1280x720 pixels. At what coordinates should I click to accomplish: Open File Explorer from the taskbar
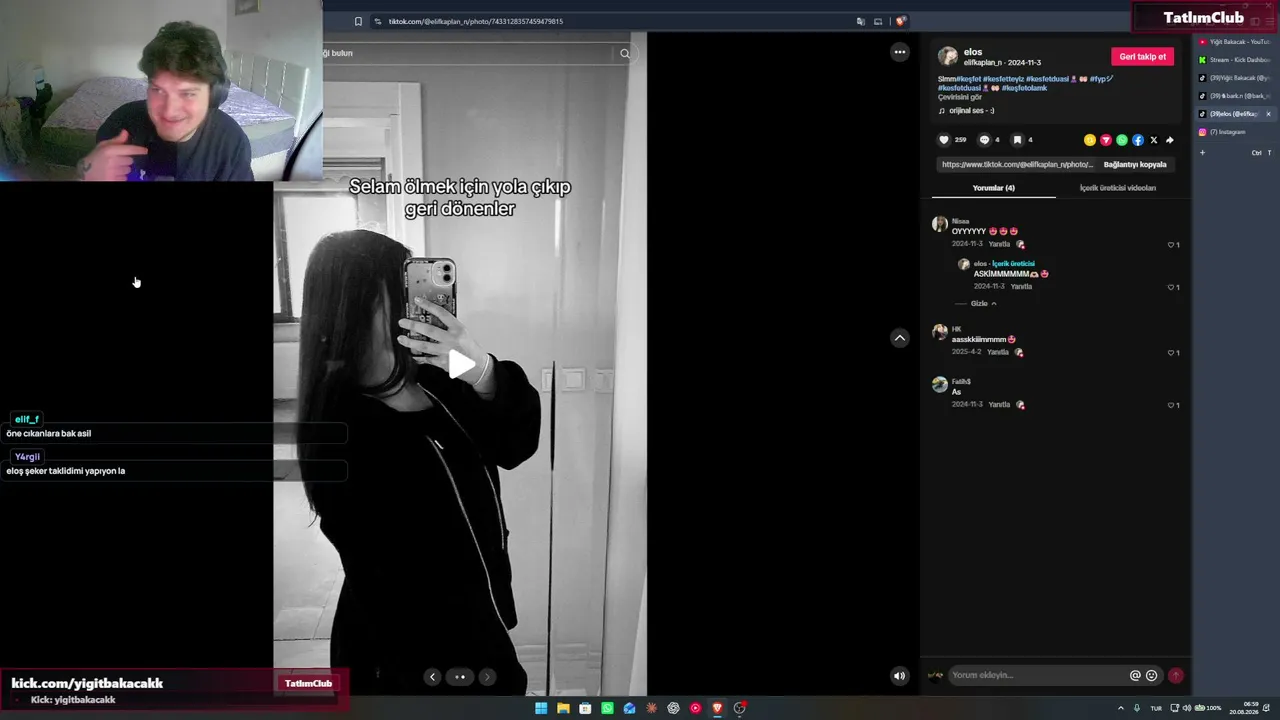563,708
